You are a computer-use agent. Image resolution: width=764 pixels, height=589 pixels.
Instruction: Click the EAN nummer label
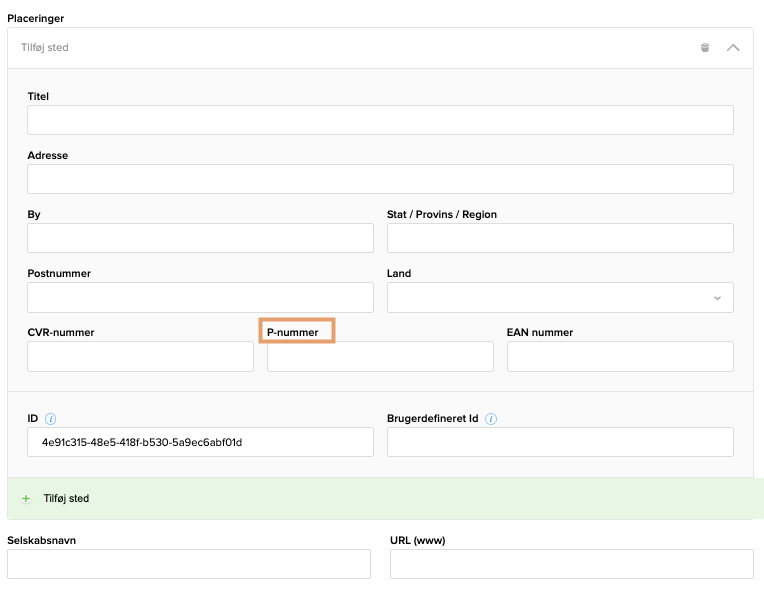tap(540, 332)
